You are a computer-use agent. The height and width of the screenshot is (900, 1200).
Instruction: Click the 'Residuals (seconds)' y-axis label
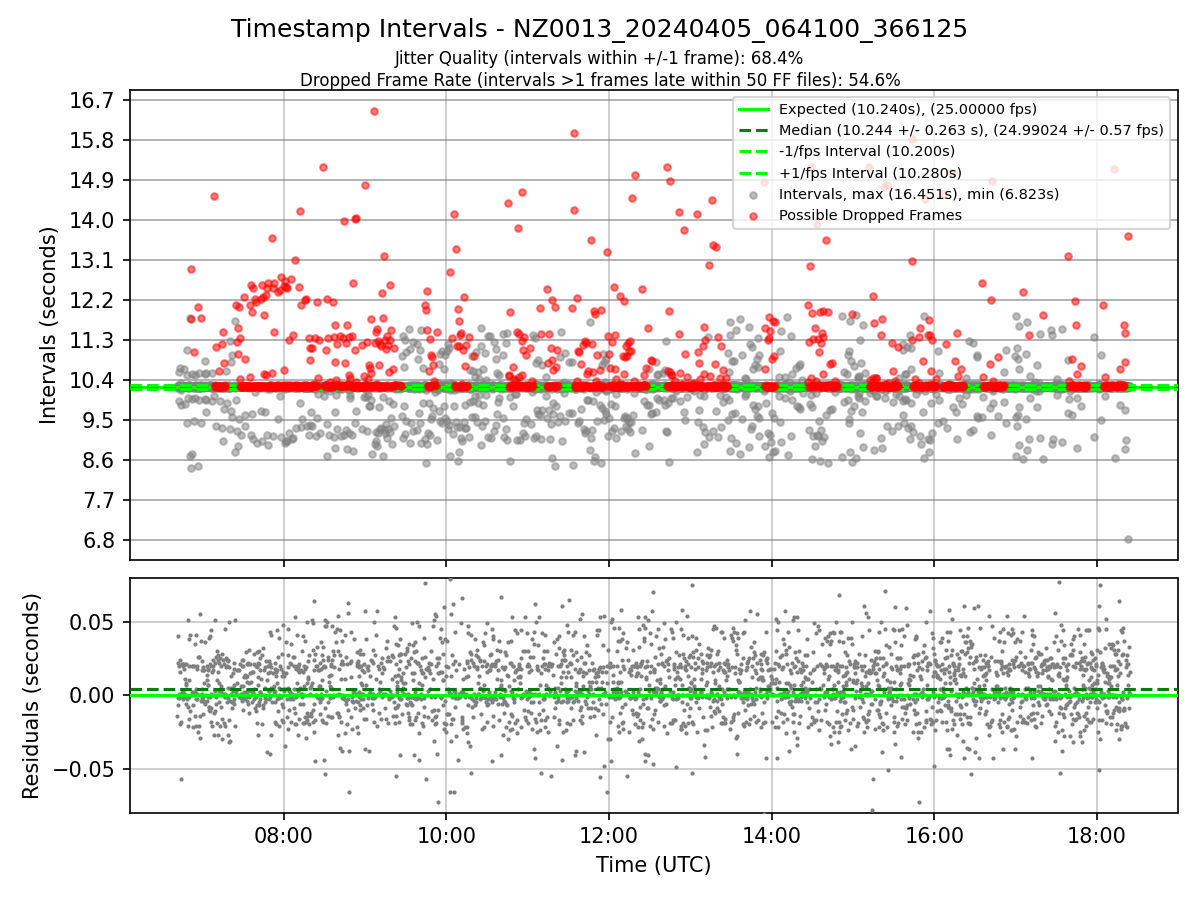[31, 696]
